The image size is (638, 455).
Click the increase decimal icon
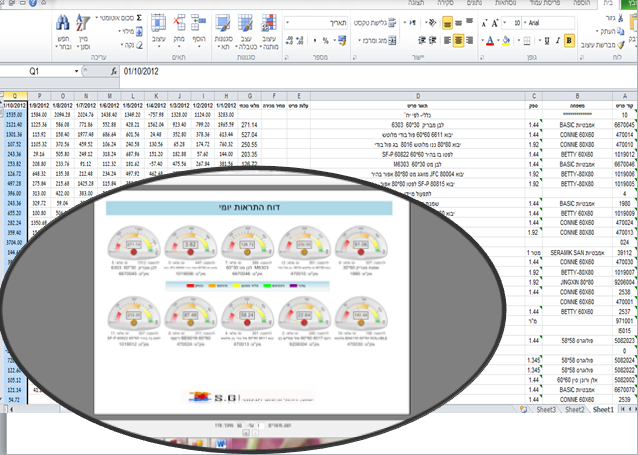300,40
